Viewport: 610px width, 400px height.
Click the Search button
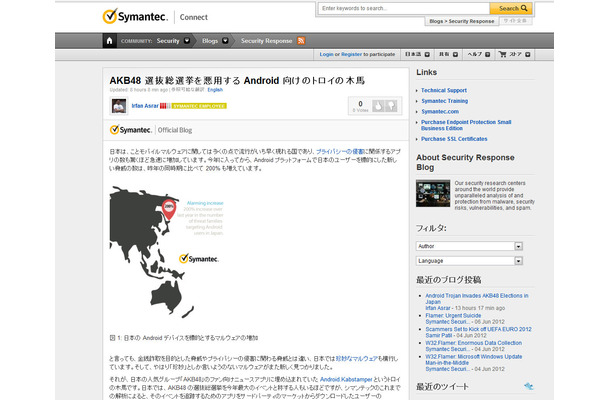pos(510,8)
